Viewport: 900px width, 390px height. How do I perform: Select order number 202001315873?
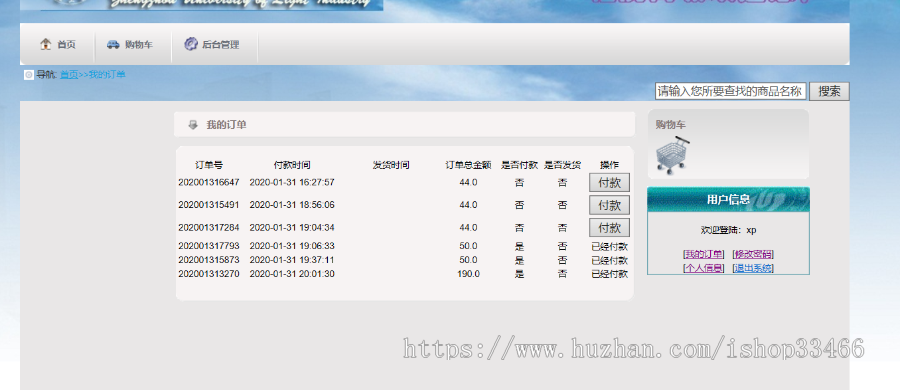(x=209, y=260)
